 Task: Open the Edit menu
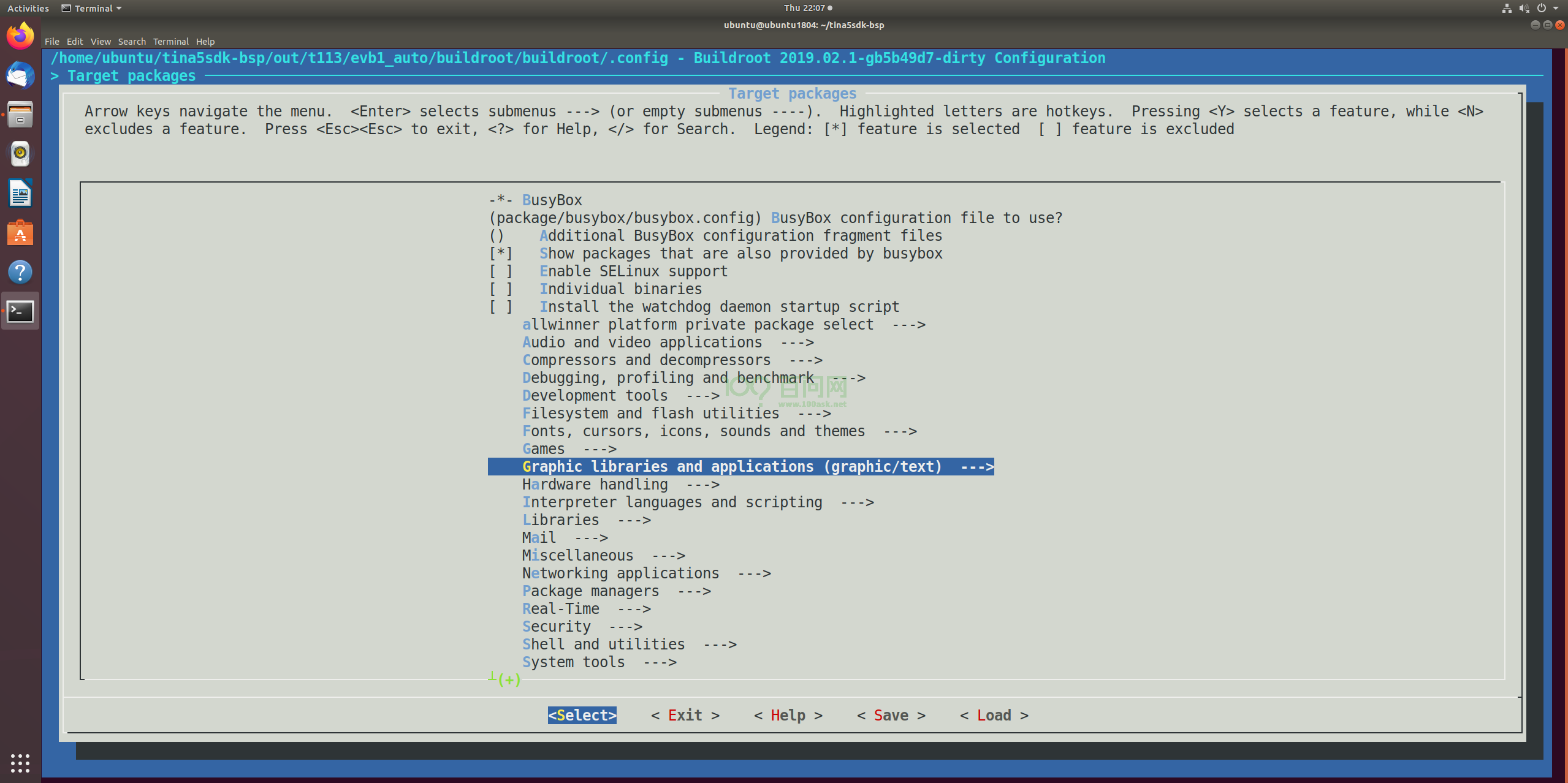click(x=75, y=42)
